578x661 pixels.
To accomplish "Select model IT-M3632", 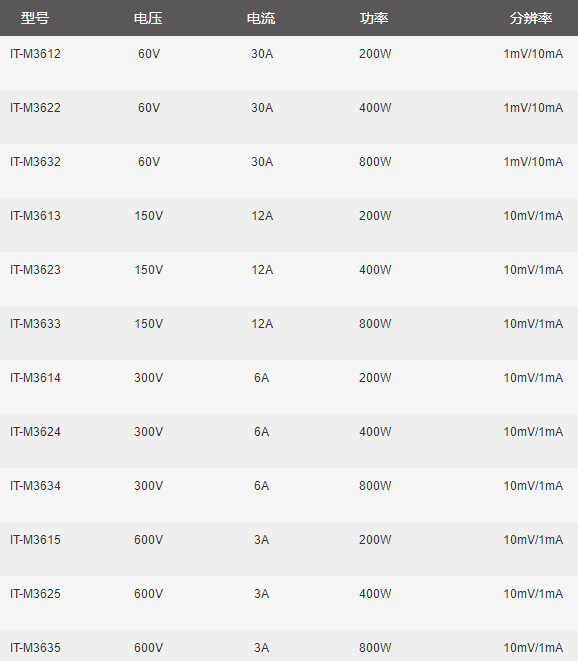I will 35,162.
